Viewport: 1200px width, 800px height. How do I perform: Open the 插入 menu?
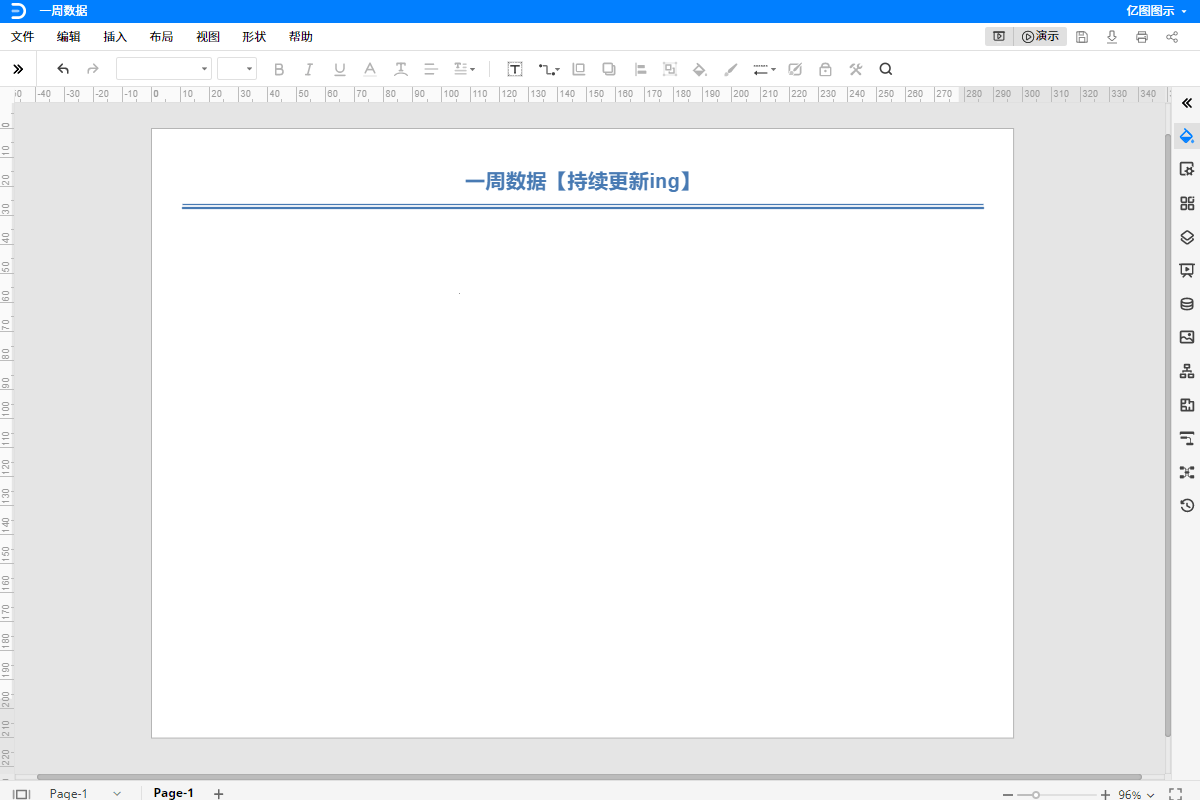[x=115, y=37]
